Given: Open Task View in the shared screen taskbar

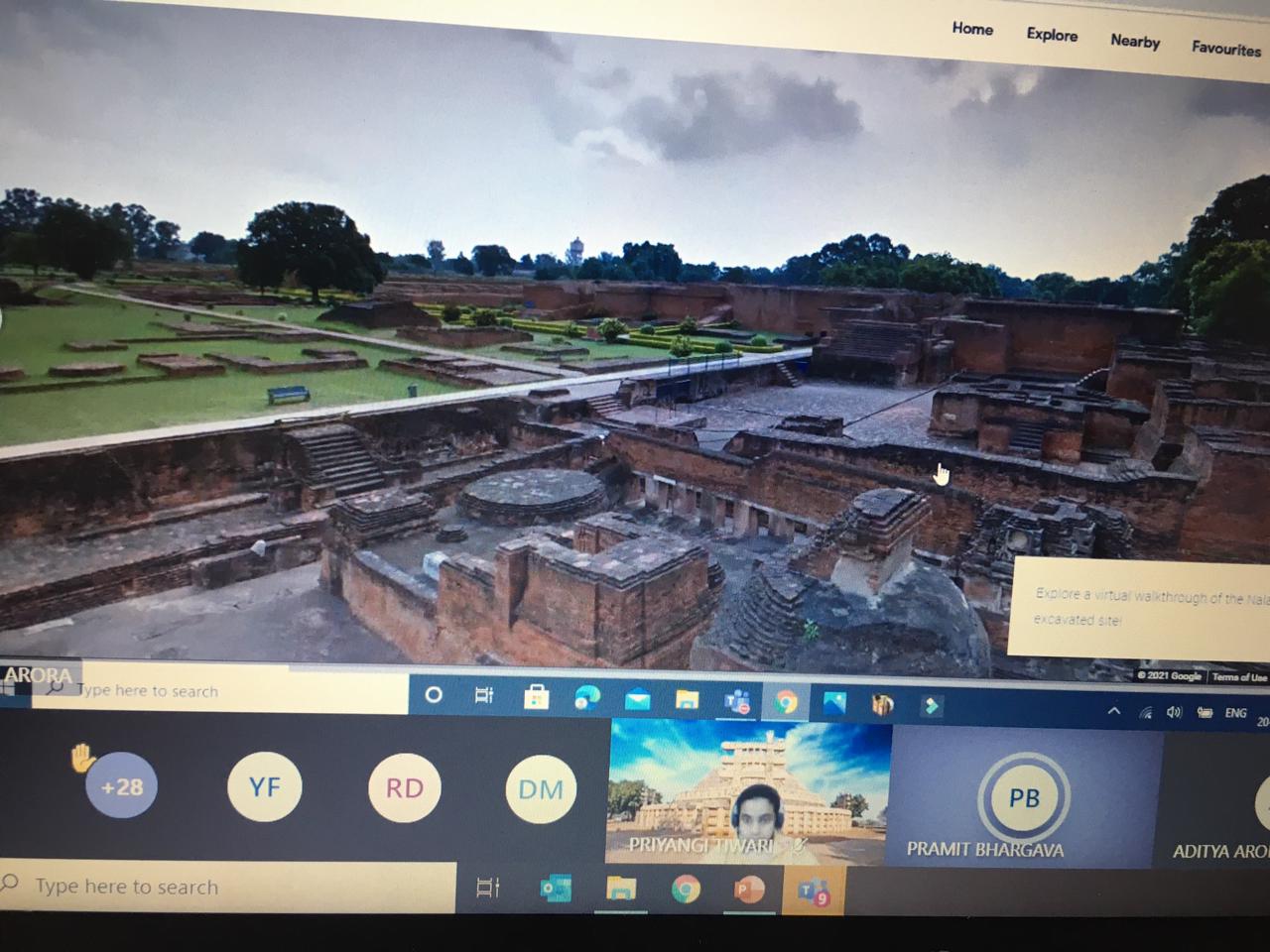Looking at the screenshot, I should tap(484, 696).
